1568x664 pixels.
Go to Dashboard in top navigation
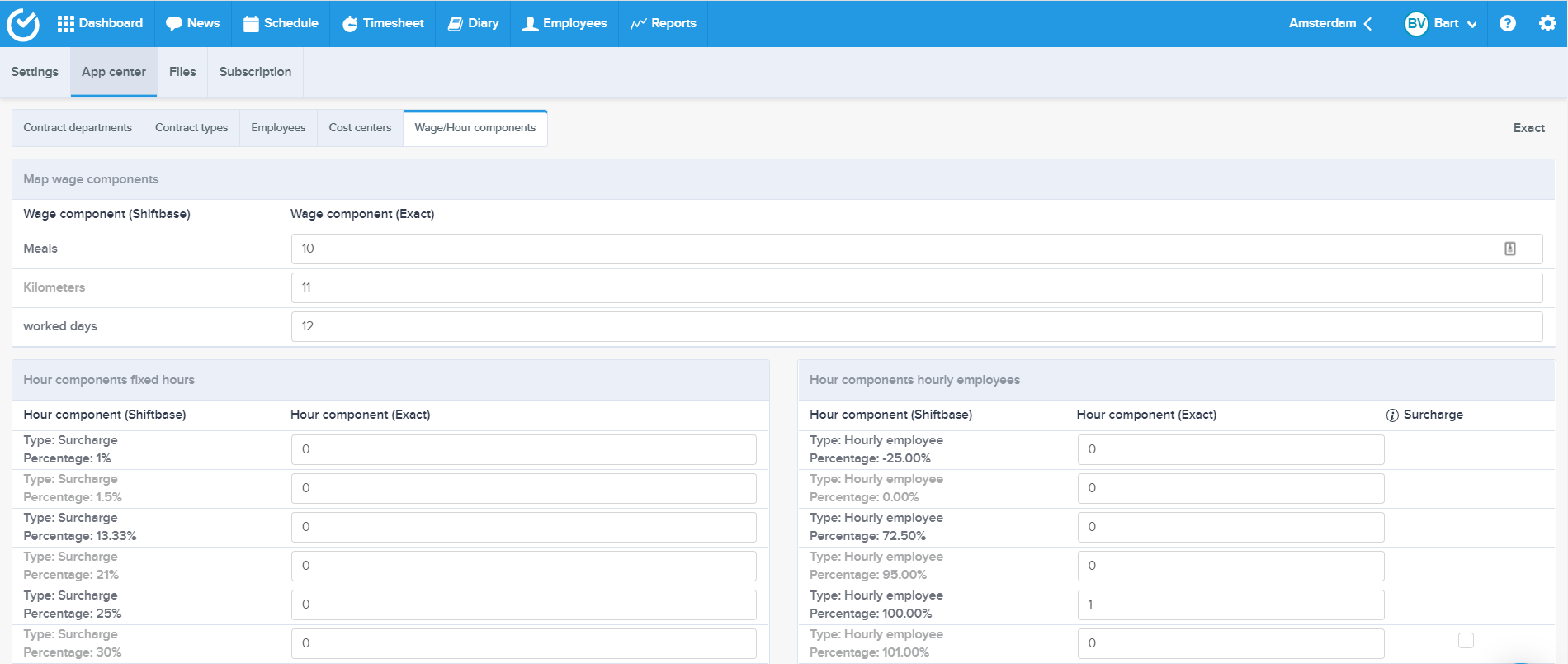(x=100, y=23)
